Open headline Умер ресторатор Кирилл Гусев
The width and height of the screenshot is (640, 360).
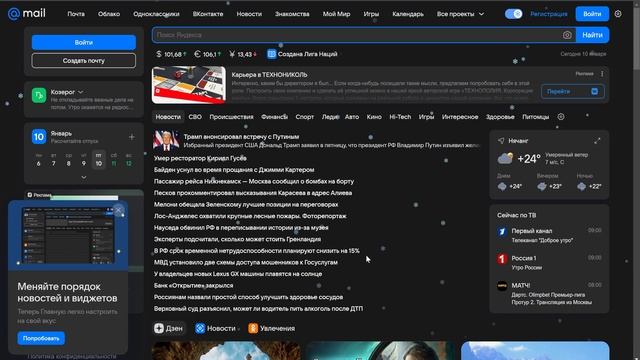(x=200, y=158)
